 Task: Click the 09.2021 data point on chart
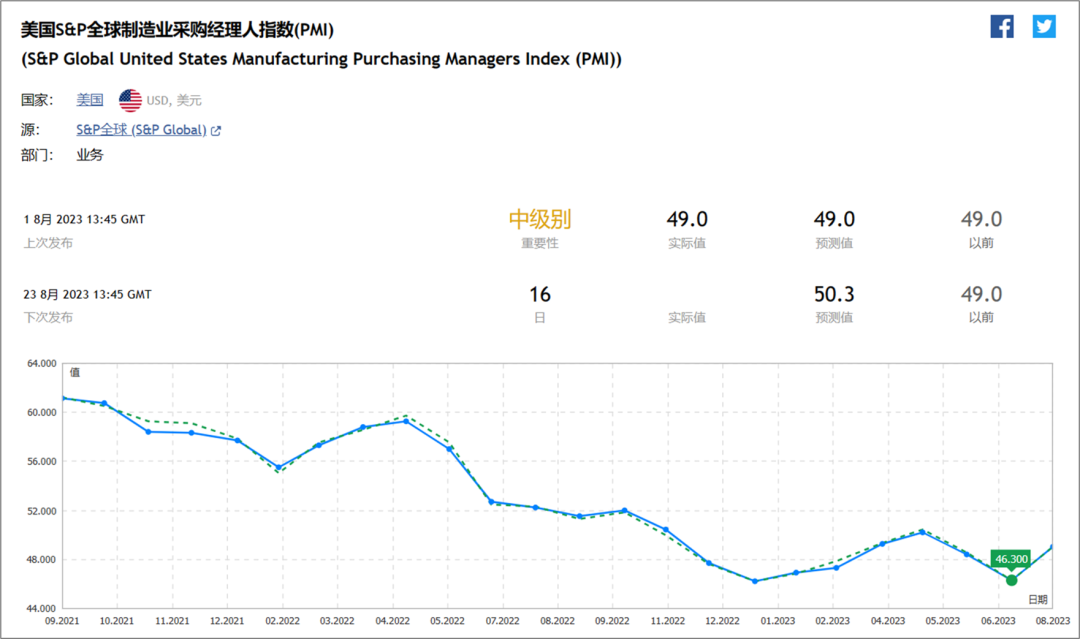click(63, 398)
